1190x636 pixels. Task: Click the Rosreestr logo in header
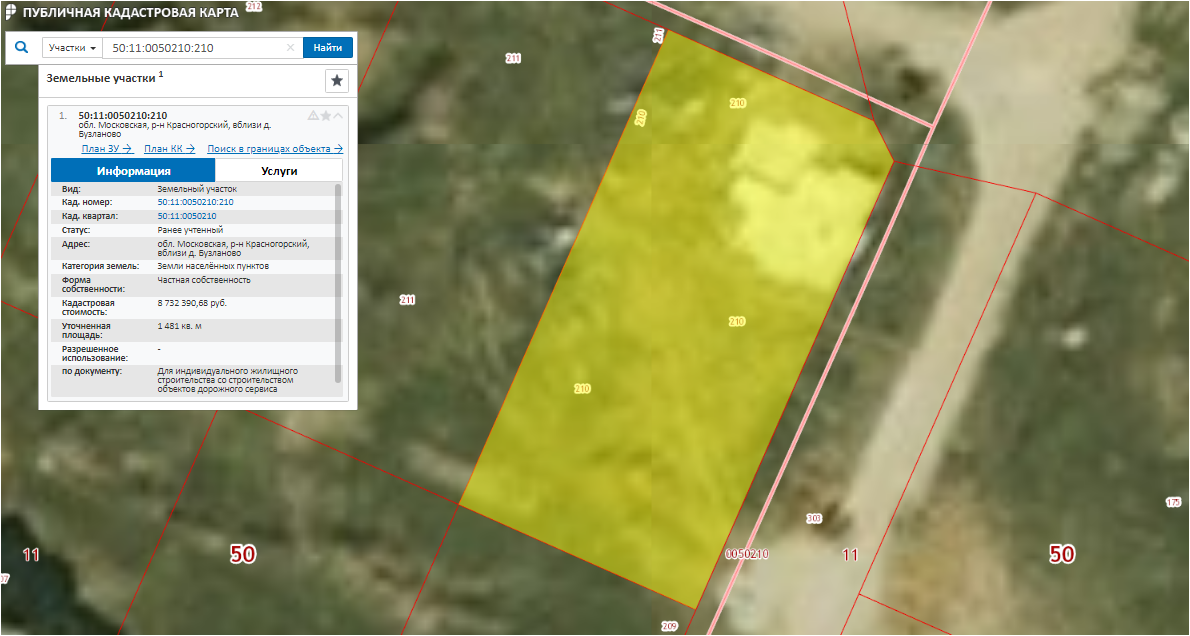(x=10, y=12)
